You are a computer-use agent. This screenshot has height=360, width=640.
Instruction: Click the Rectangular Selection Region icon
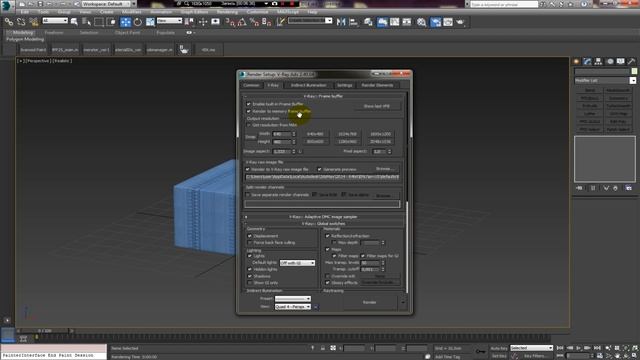coord(99,22)
